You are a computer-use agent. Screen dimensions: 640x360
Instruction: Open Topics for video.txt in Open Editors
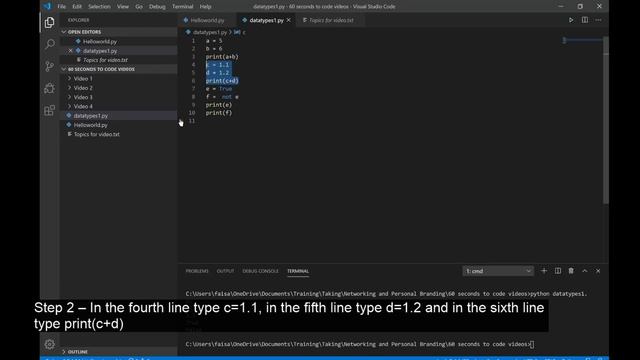coord(105,60)
